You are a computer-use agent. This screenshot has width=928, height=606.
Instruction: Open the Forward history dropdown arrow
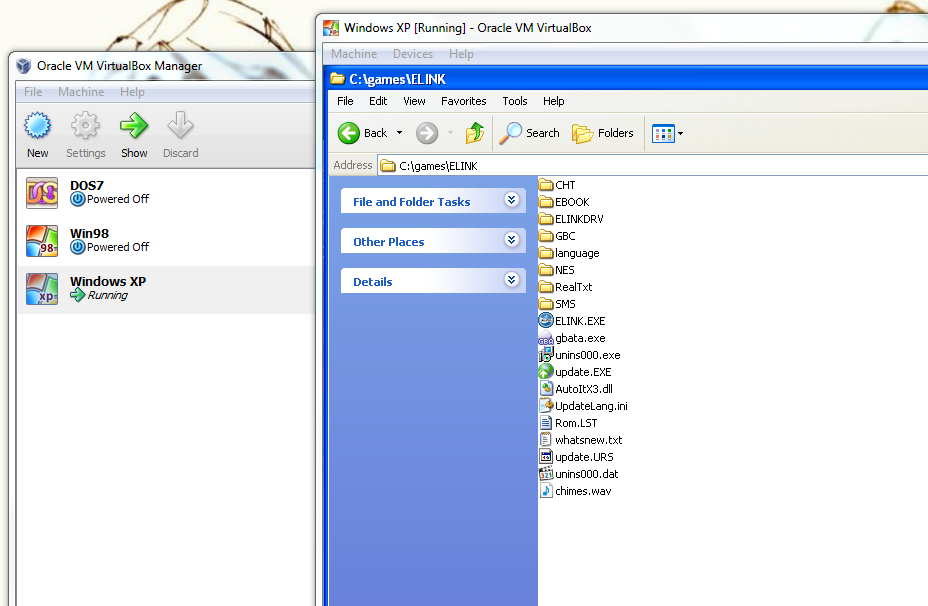pos(450,133)
